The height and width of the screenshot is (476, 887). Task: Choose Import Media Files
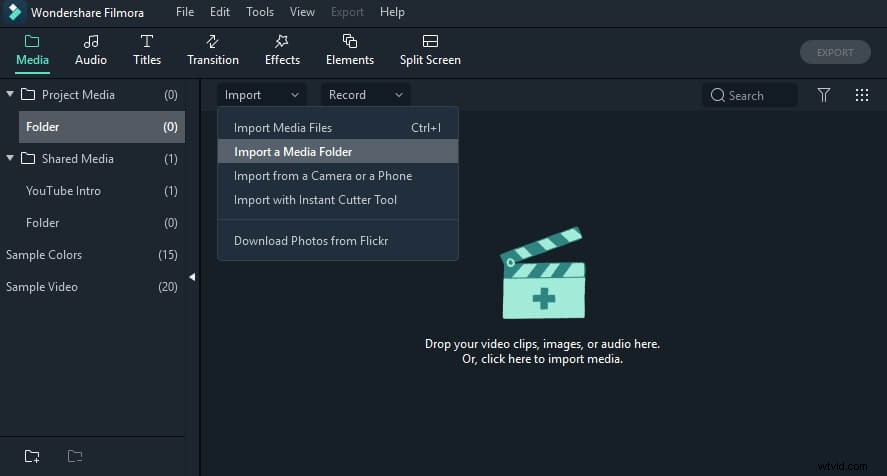[x=338, y=128]
